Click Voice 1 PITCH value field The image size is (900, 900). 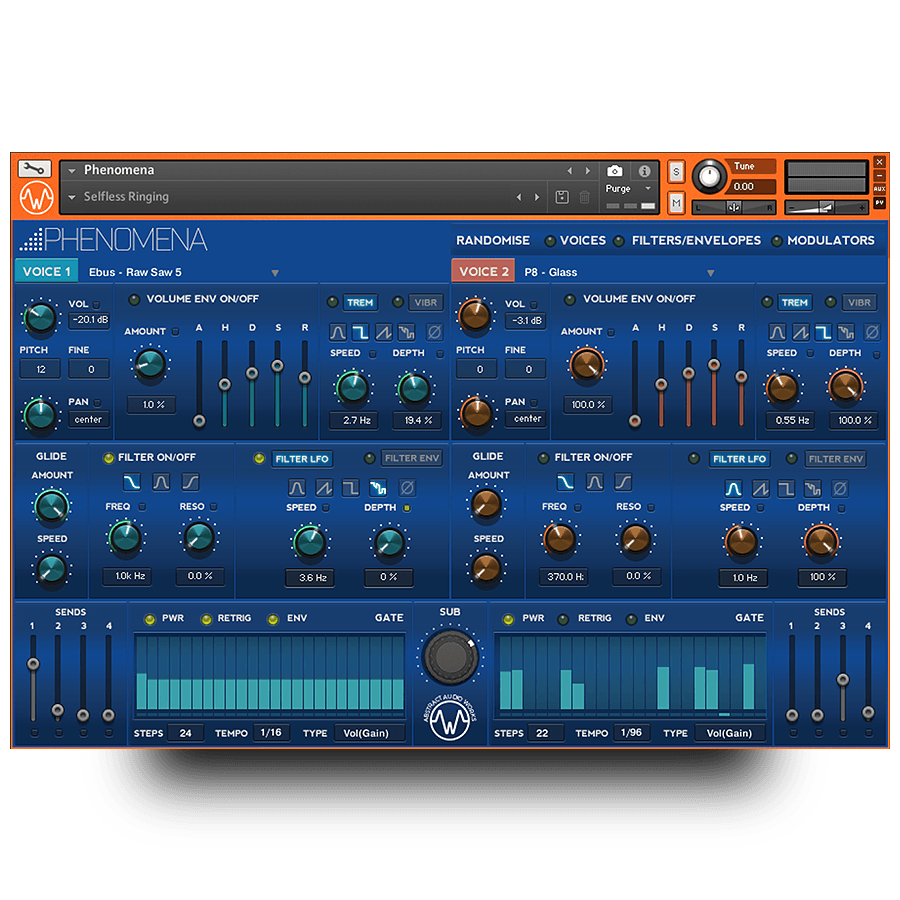tap(40, 369)
